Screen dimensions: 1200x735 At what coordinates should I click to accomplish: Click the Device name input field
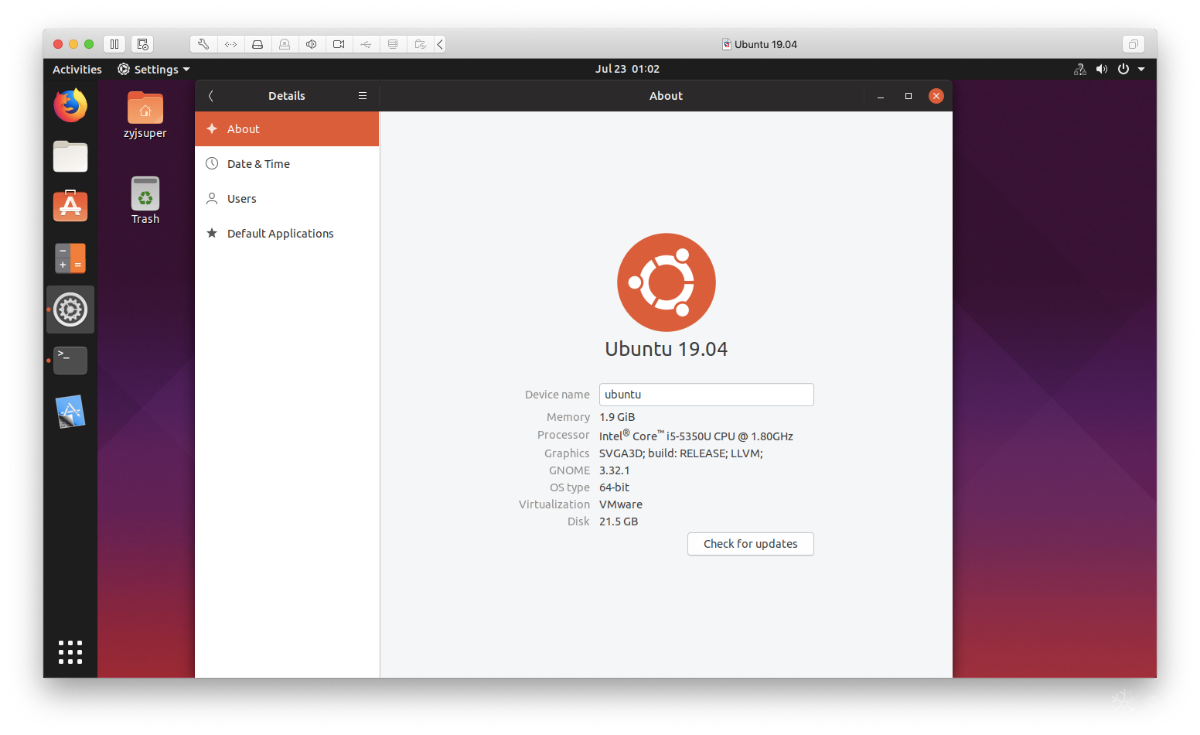pyautogui.click(x=706, y=394)
